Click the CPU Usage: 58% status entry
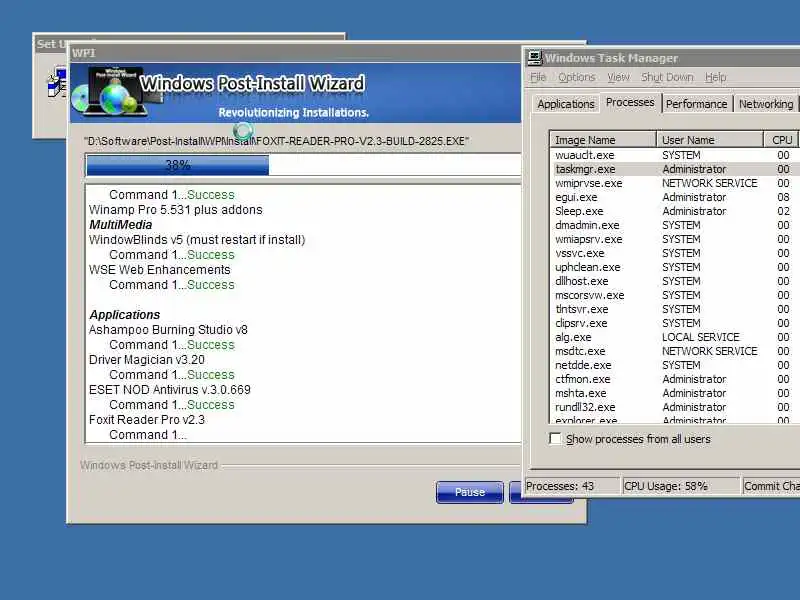The image size is (800, 600). 680,486
